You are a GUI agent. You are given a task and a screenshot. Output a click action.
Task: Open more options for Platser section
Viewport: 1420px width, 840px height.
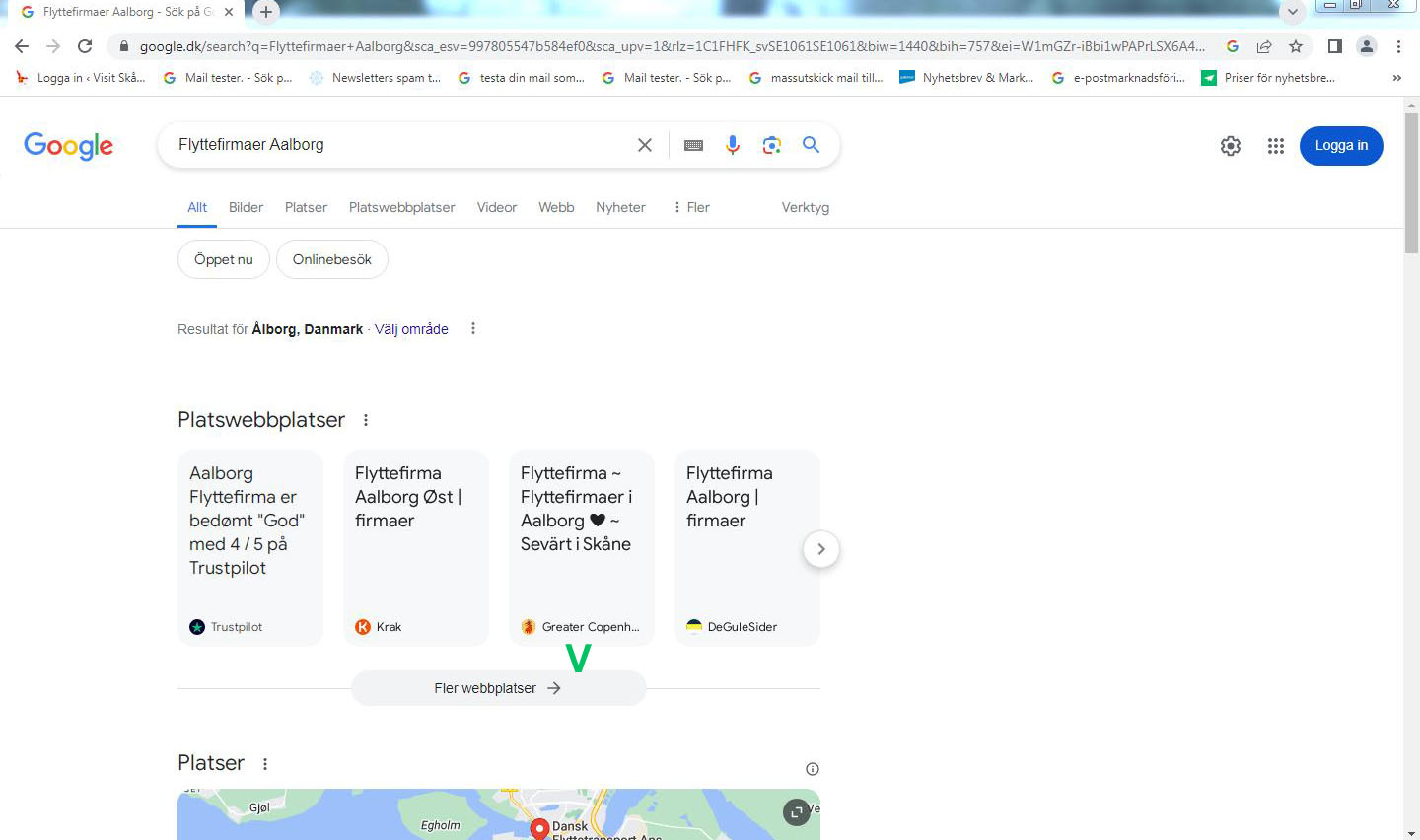click(265, 763)
